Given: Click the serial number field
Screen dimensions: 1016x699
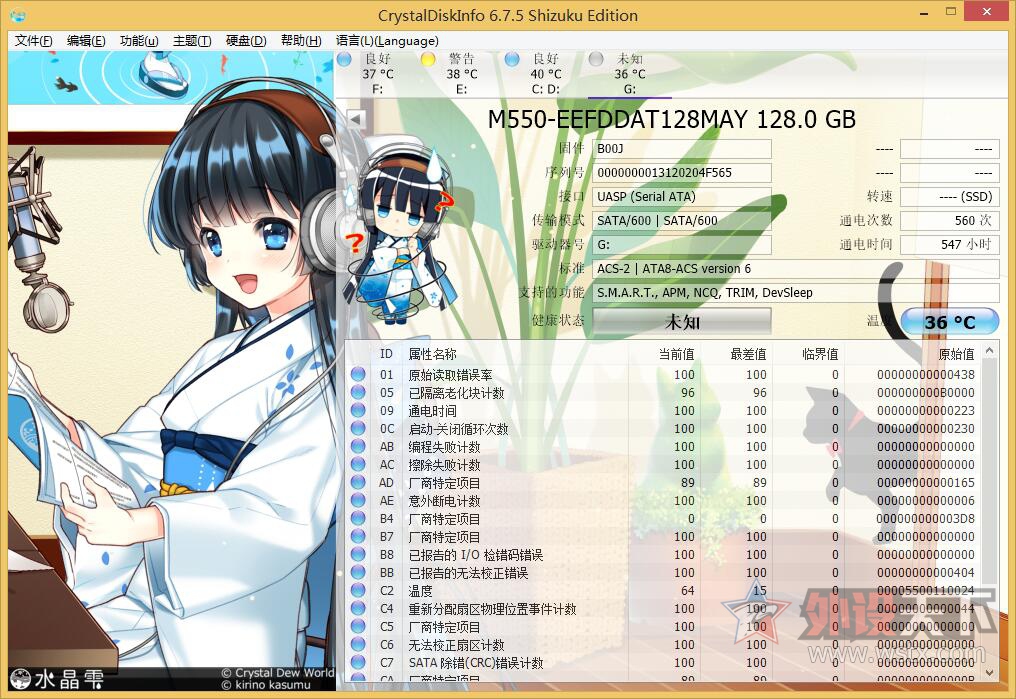Looking at the screenshot, I should (x=682, y=173).
